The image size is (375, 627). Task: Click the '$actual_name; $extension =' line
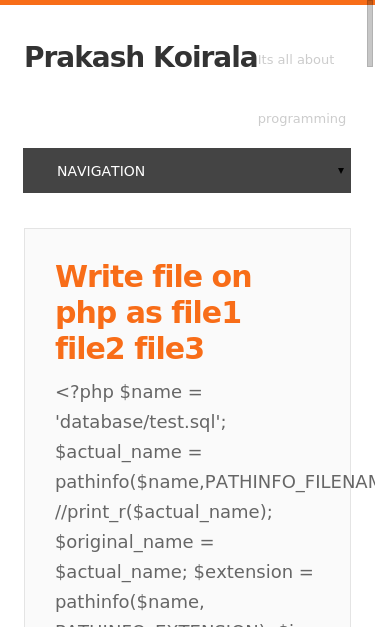184,572
